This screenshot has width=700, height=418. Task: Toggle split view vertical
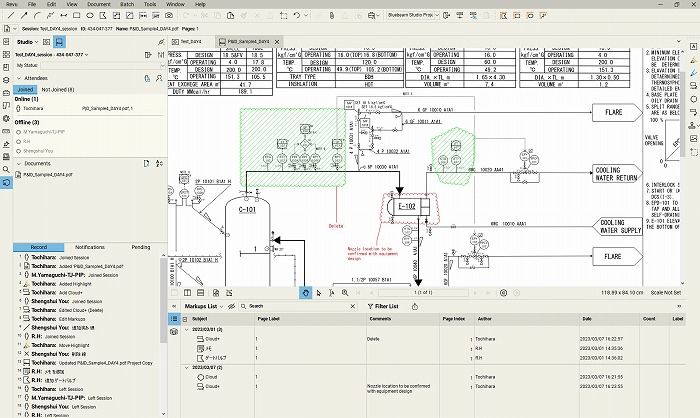tap(188, 293)
